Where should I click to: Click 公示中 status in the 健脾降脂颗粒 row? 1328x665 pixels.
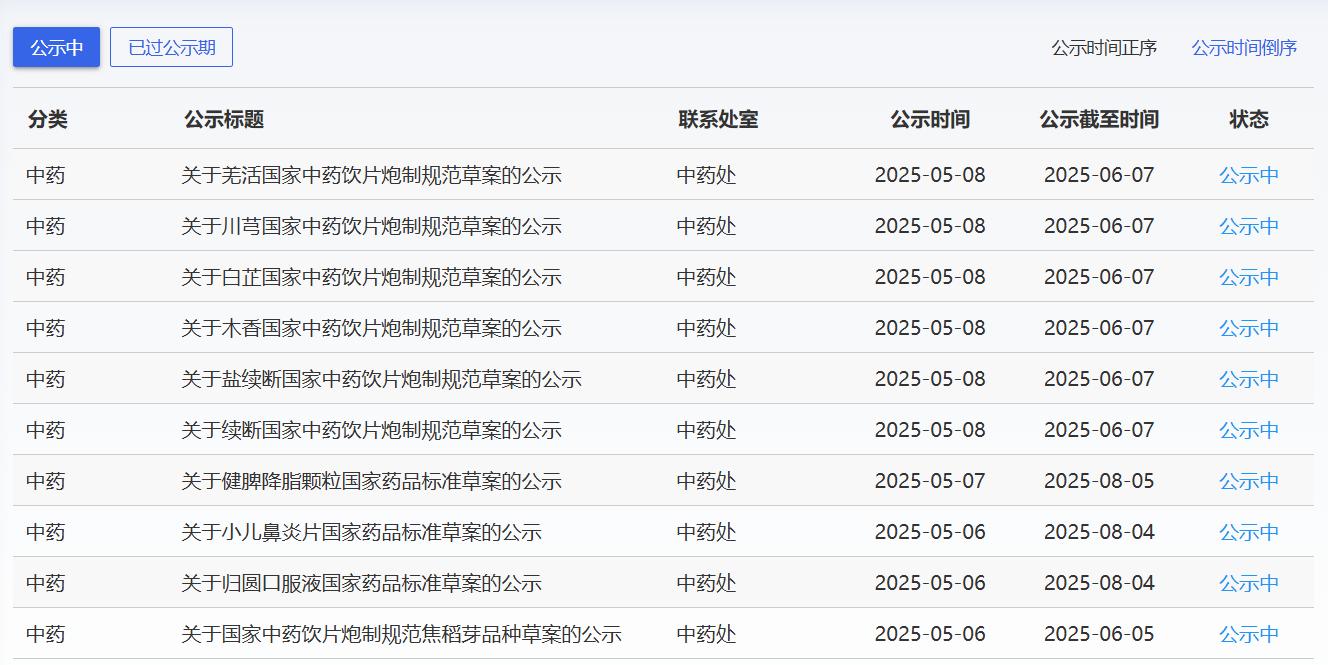point(1248,481)
